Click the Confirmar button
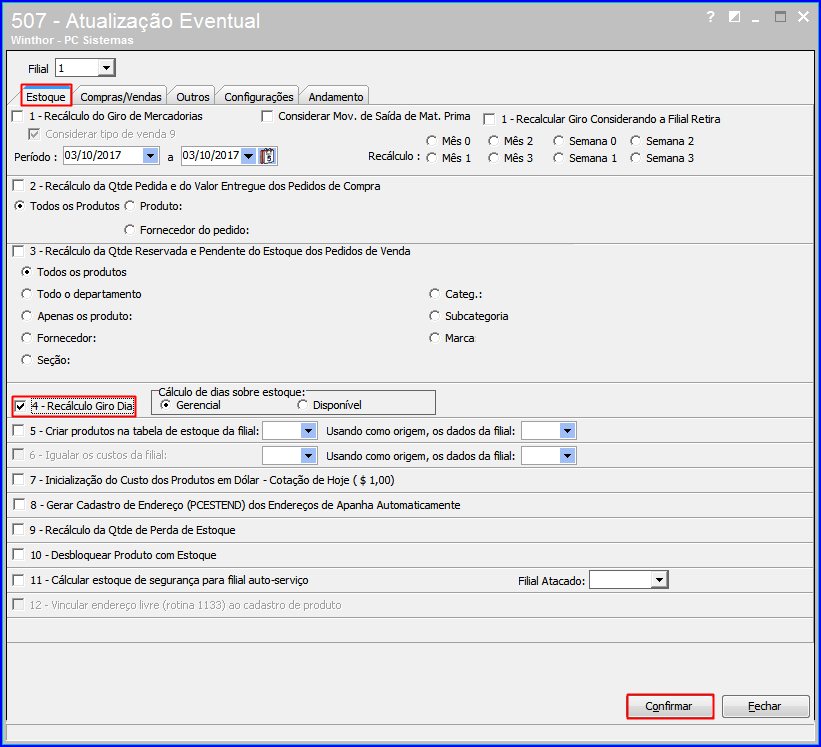Viewport: 821px width, 747px height. click(670, 706)
